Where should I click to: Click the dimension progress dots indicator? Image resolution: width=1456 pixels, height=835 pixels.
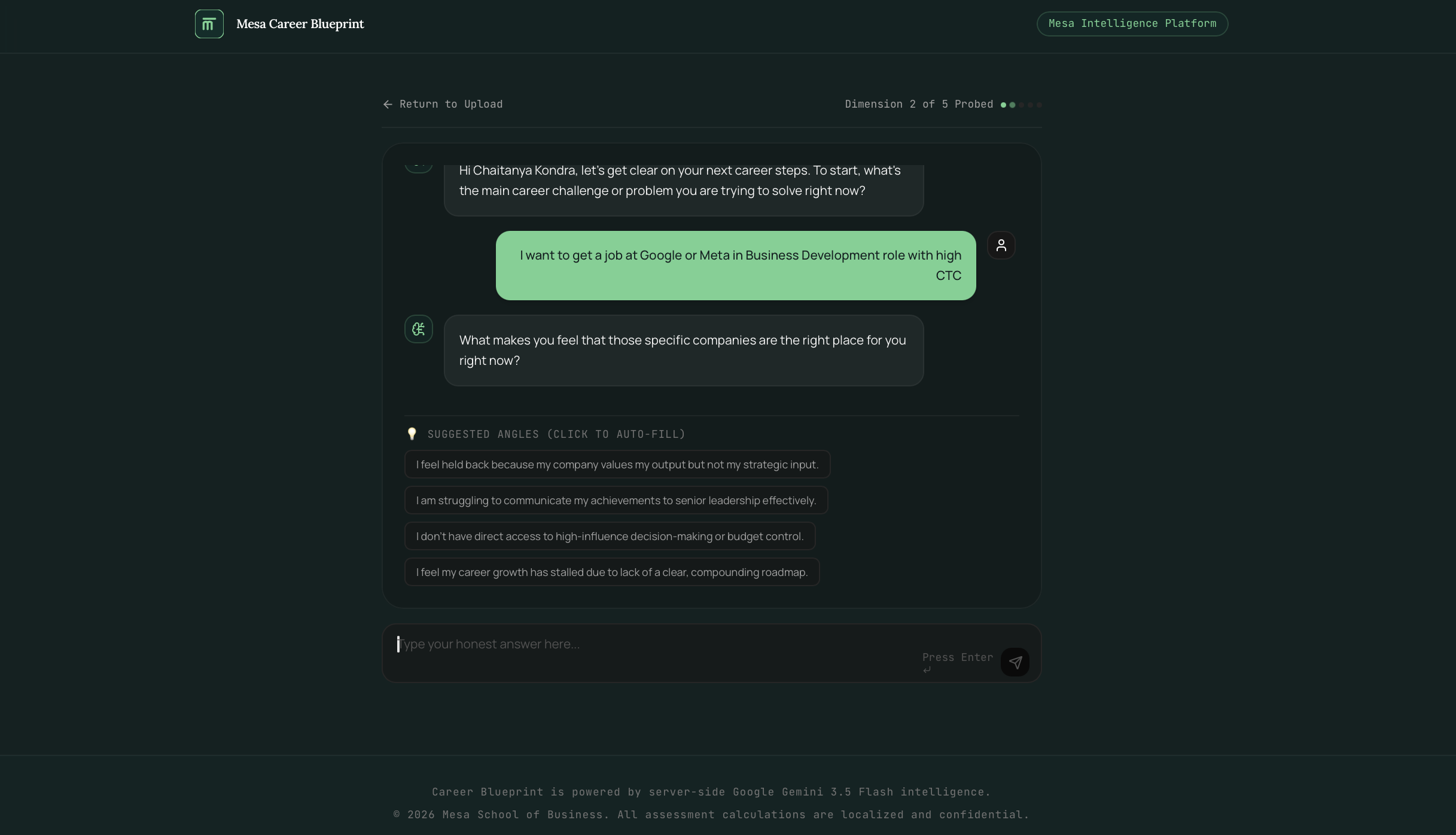(x=1021, y=105)
